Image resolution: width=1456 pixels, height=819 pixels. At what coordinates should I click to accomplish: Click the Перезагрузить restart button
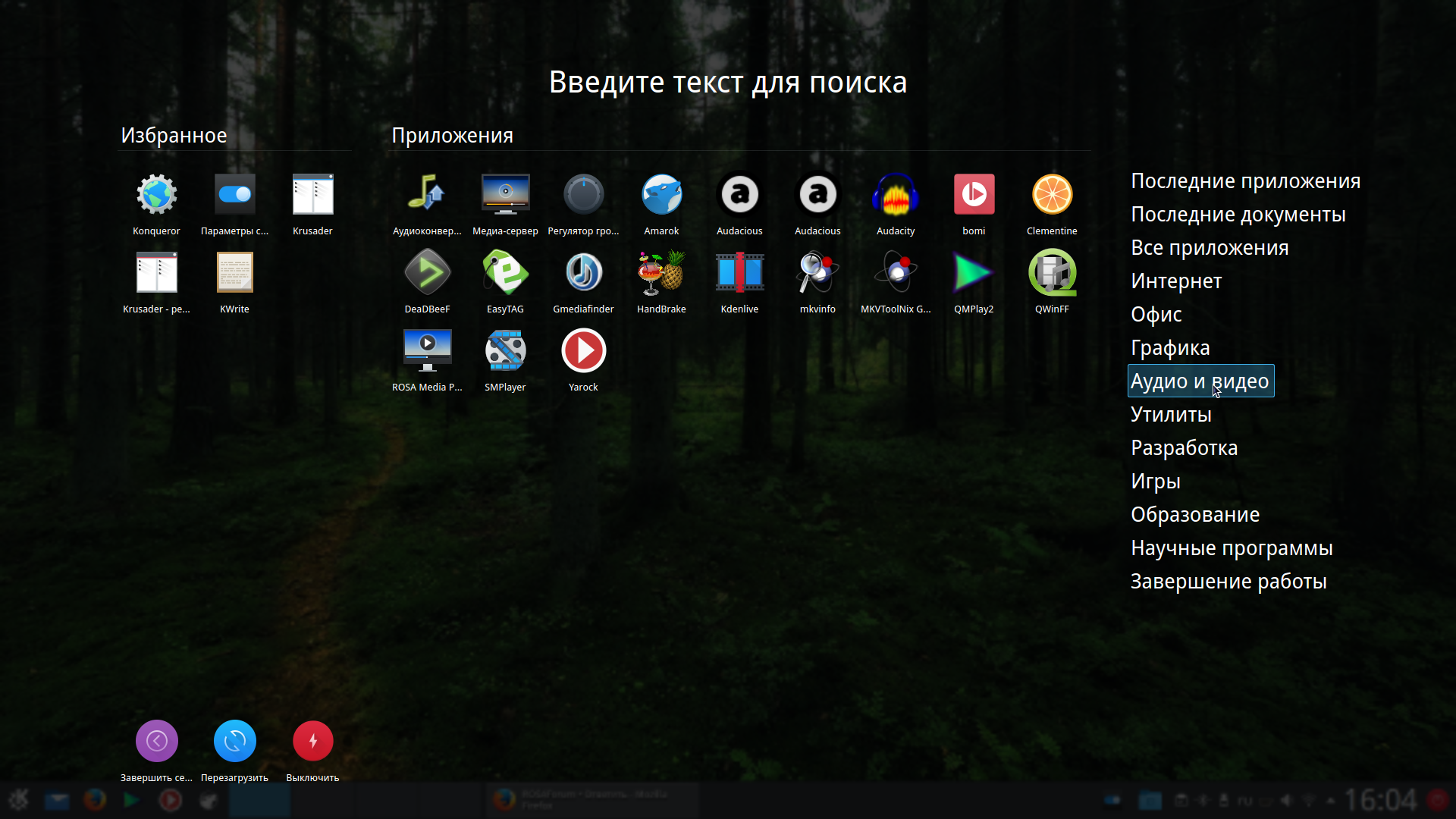pyautogui.click(x=234, y=742)
